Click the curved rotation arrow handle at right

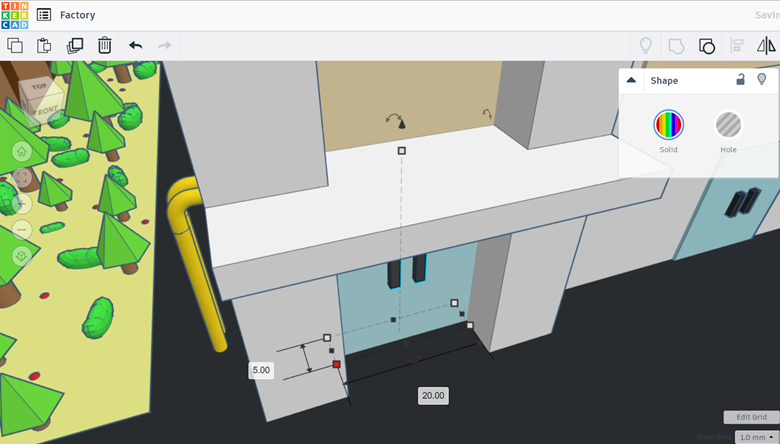(x=488, y=114)
